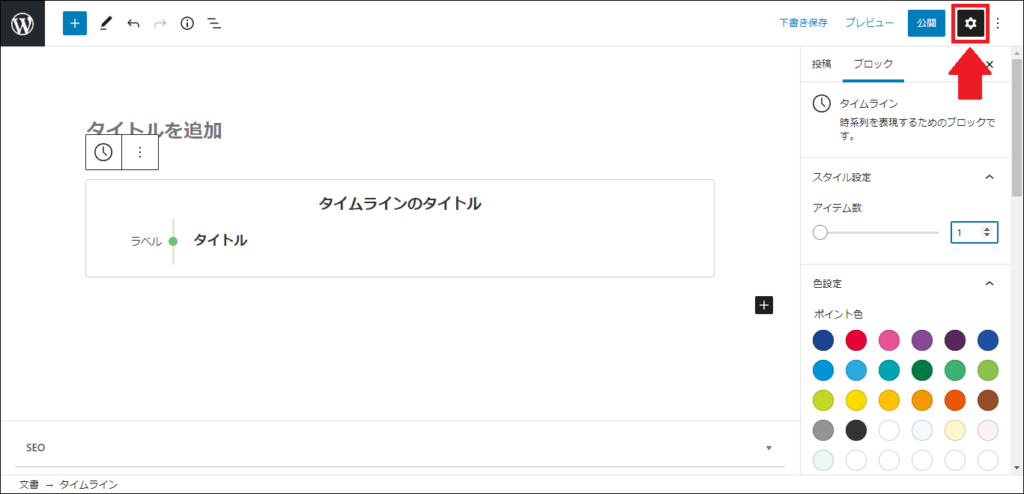This screenshot has width=1024, height=494.
Task: Switch to the ブロック tab
Action: tap(873, 64)
